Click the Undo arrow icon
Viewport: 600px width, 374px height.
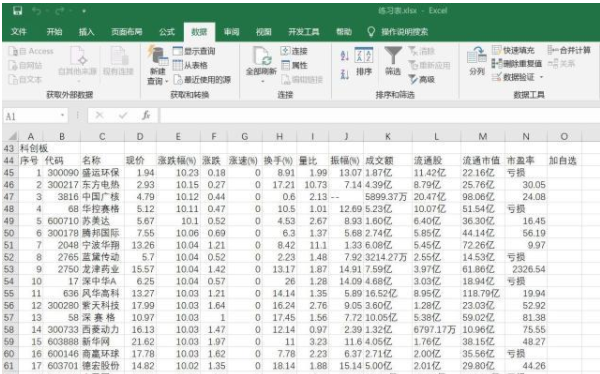37,11
